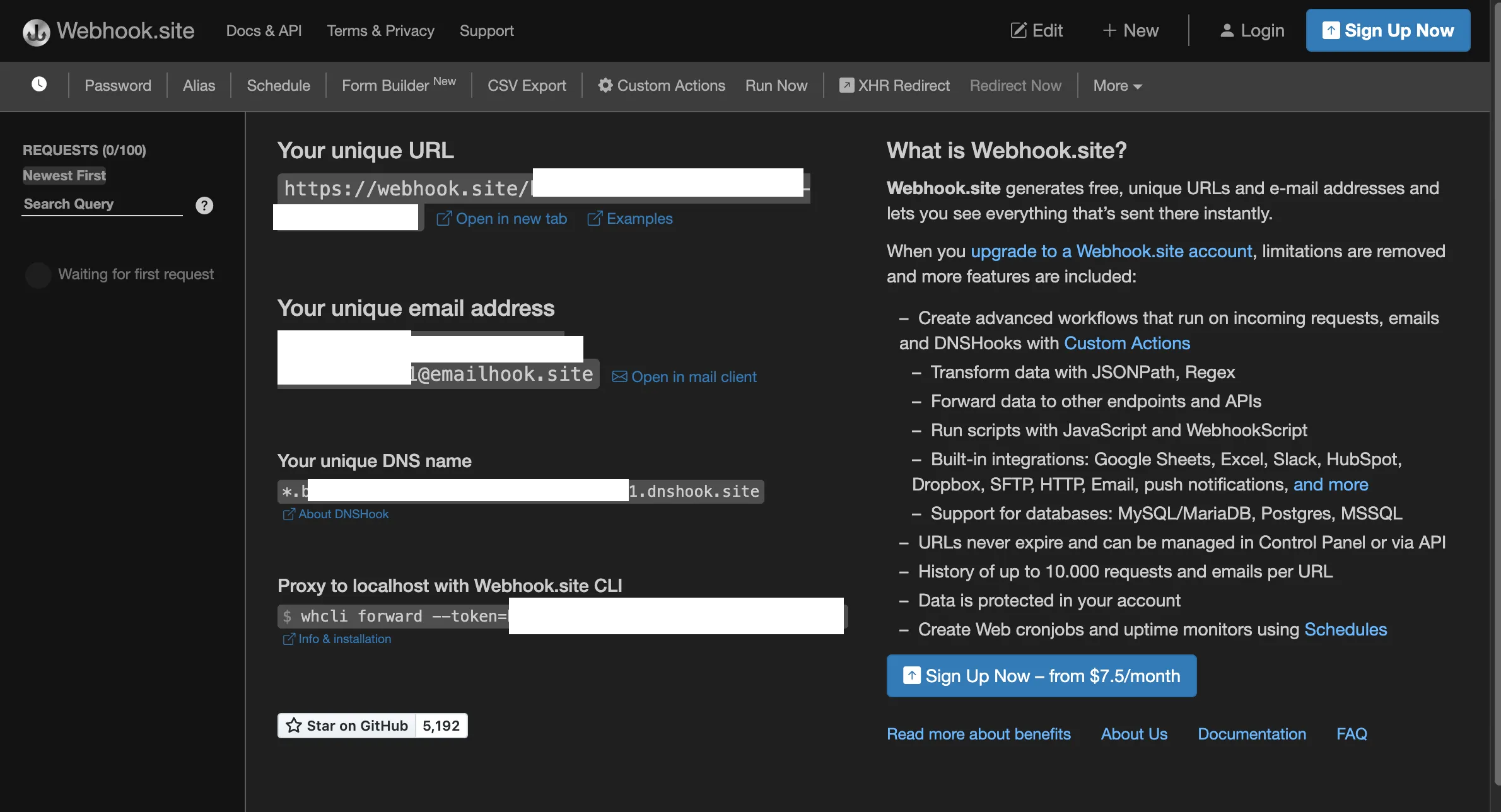Viewport: 1501px width, 812px height.
Task: Click Run Now in toolbar
Action: (x=776, y=85)
